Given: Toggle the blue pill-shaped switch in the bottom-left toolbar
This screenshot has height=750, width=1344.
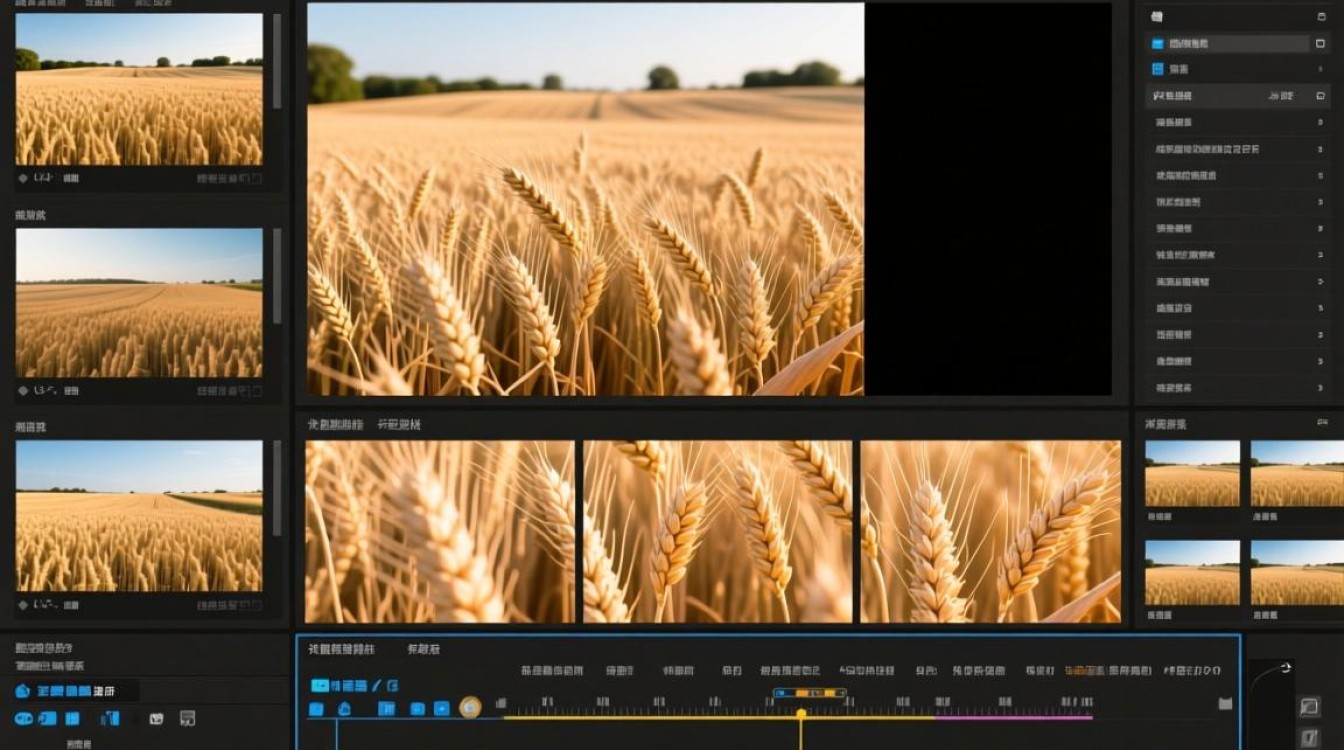Looking at the screenshot, I should click(x=23, y=718).
